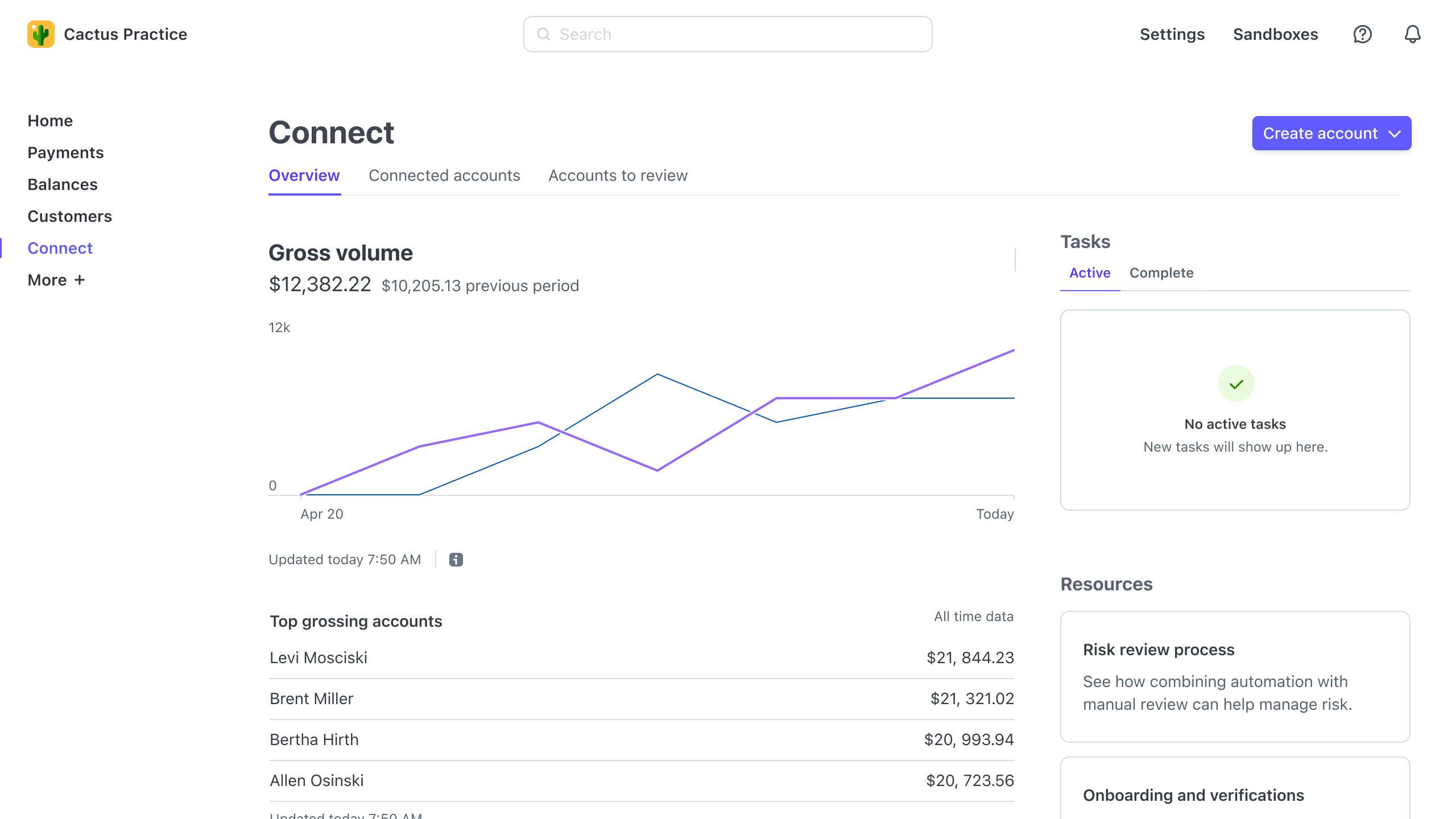The height and width of the screenshot is (819, 1456).
Task: Open the Onboarding and verifications resource card
Action: coord(1235,788)
